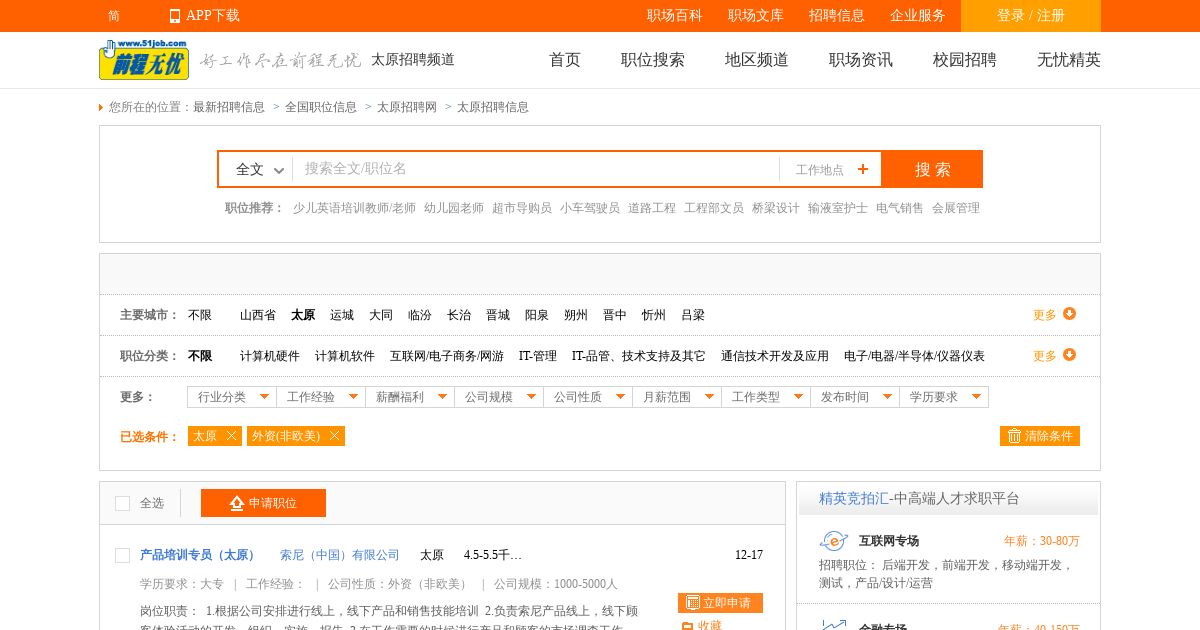Open the 工作类型 dropdown
Image resolution: width=1200 pixels, height=630 pixels.
tap(766, 397)
